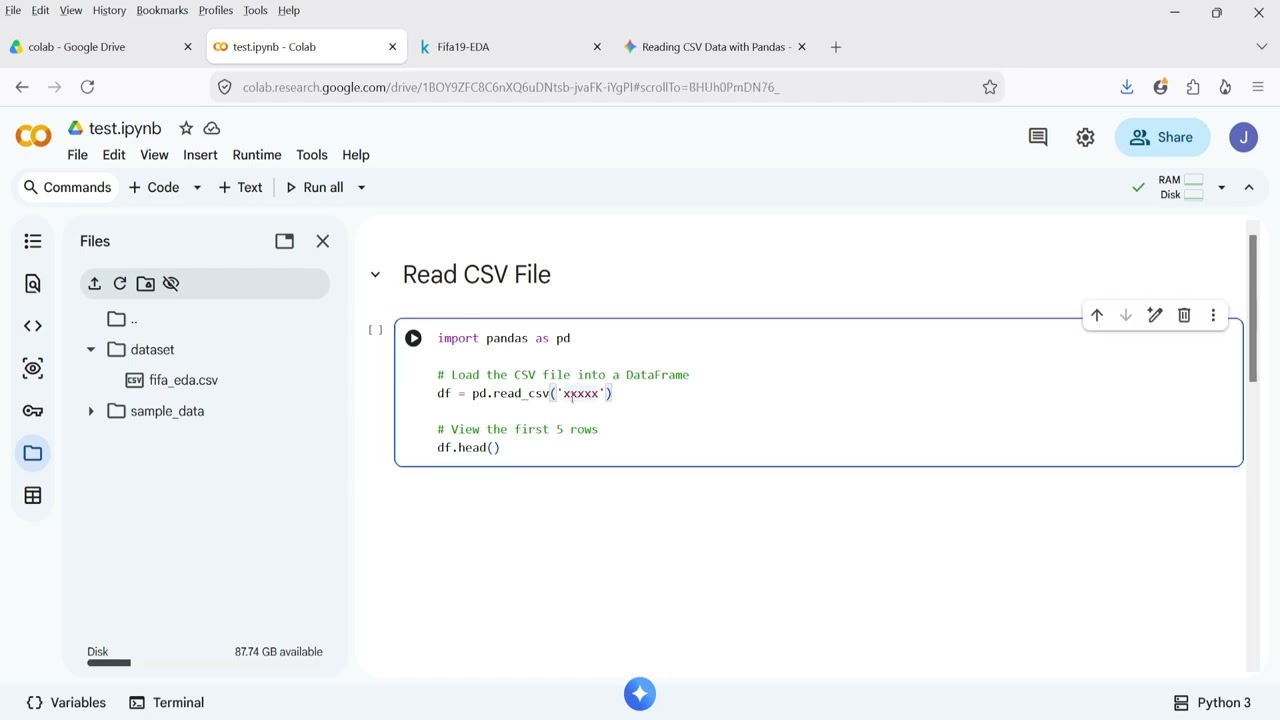Collapse the header toolbar chevron
This screenshot has width=1280, height=720.
[x=1249, y=187]
